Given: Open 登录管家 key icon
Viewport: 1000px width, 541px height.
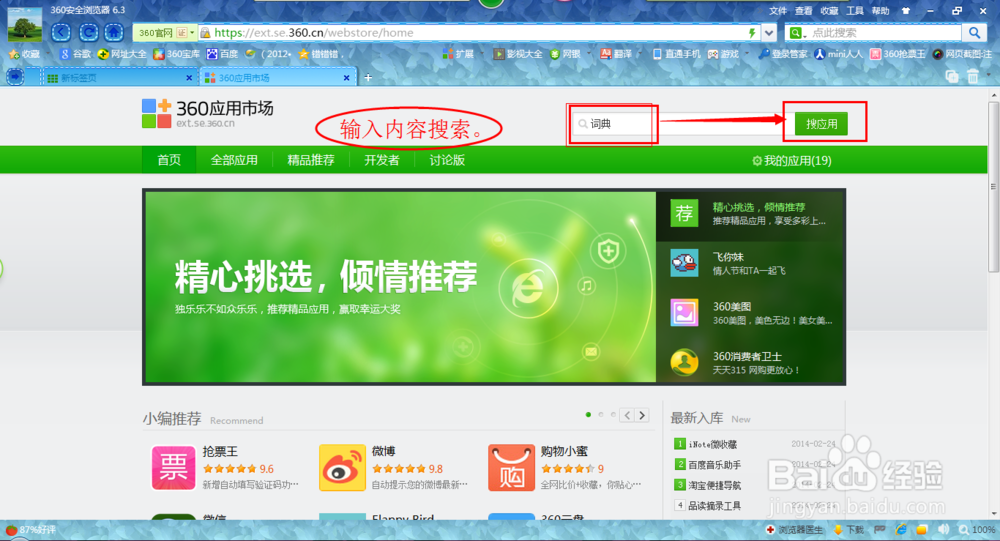Looking at the screenshot, I should tap(783, 54).
